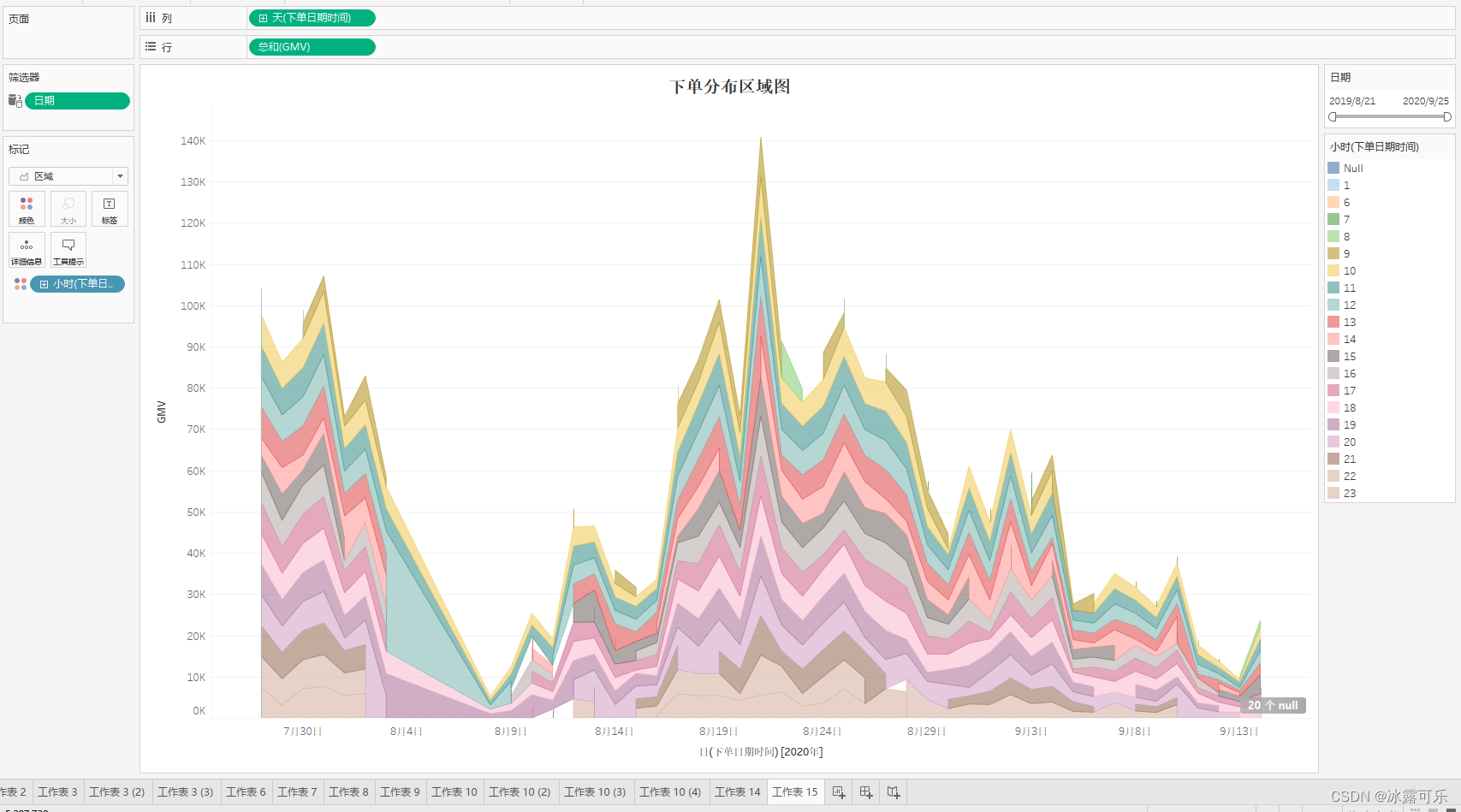Select the hour 7 legend swatch
The height and width of the screenshot is (812, 1461).
(x=1333, y=219)
